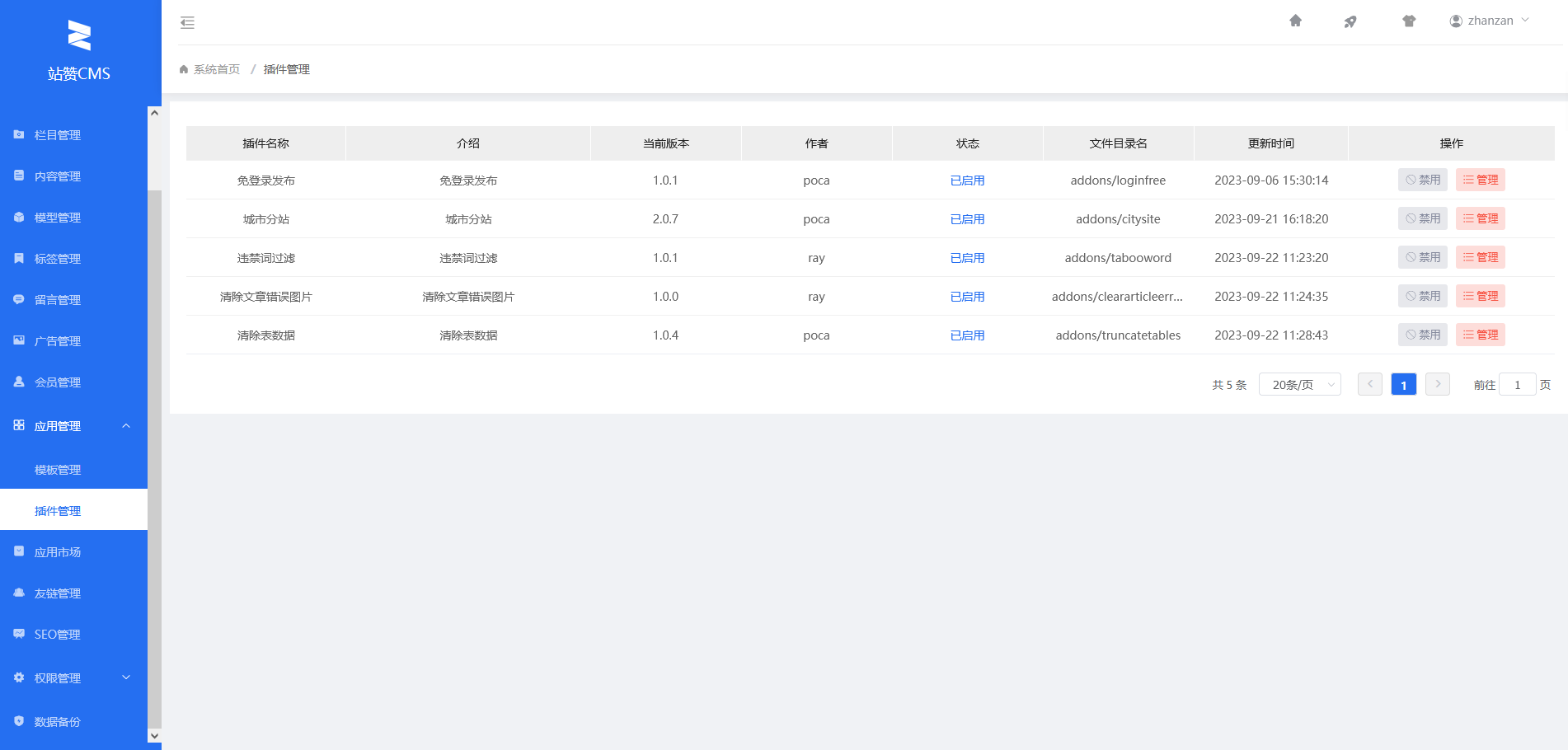Viewport: 1568px width, 750px height.
Task: Open 栏目管理 menu item
Action: (74, 135)
